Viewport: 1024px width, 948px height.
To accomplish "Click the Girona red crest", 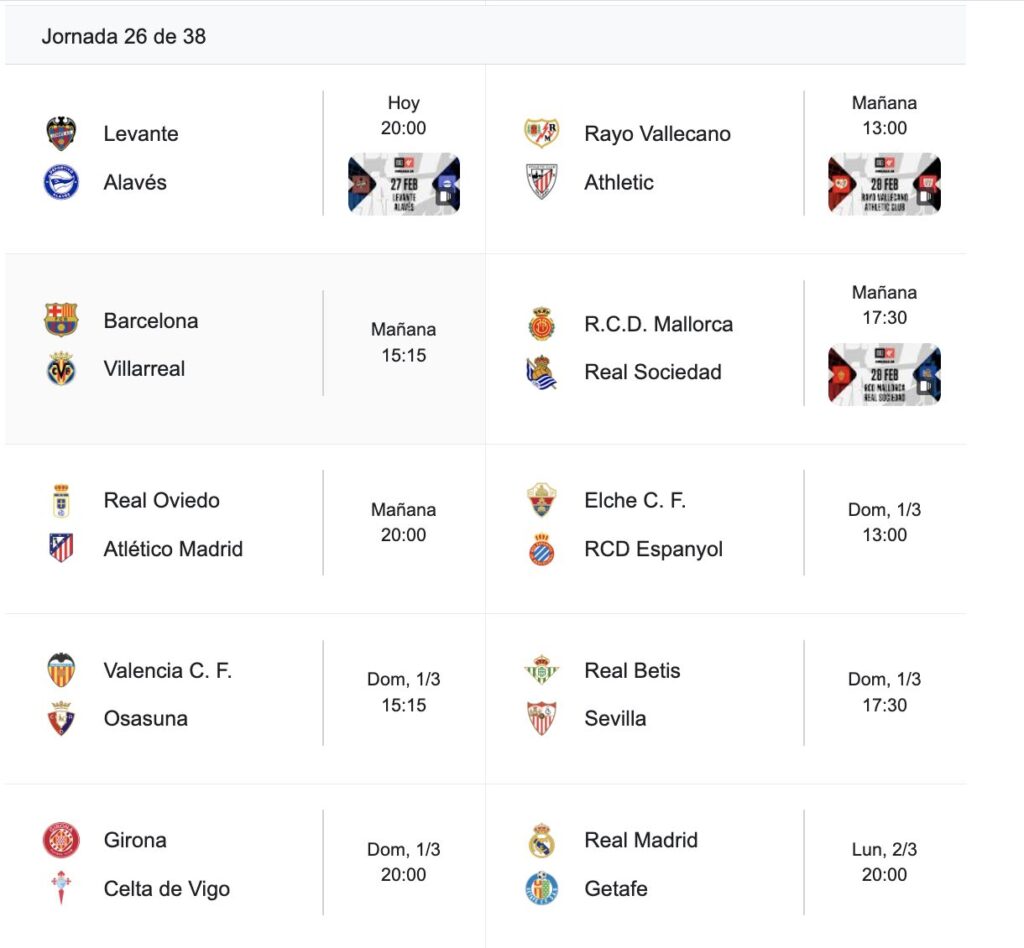I will (x=61, y=840).
